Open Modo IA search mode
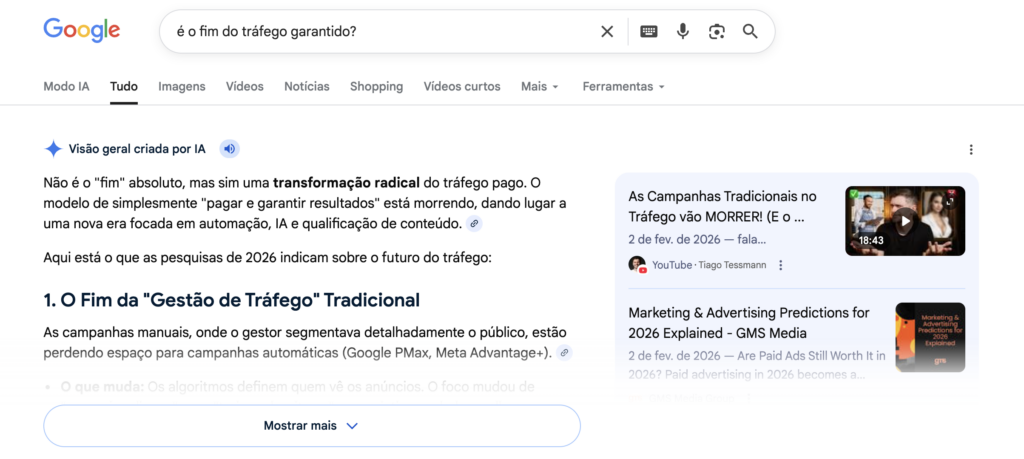This screenshot has height=459, width=1024. (66, 87)
